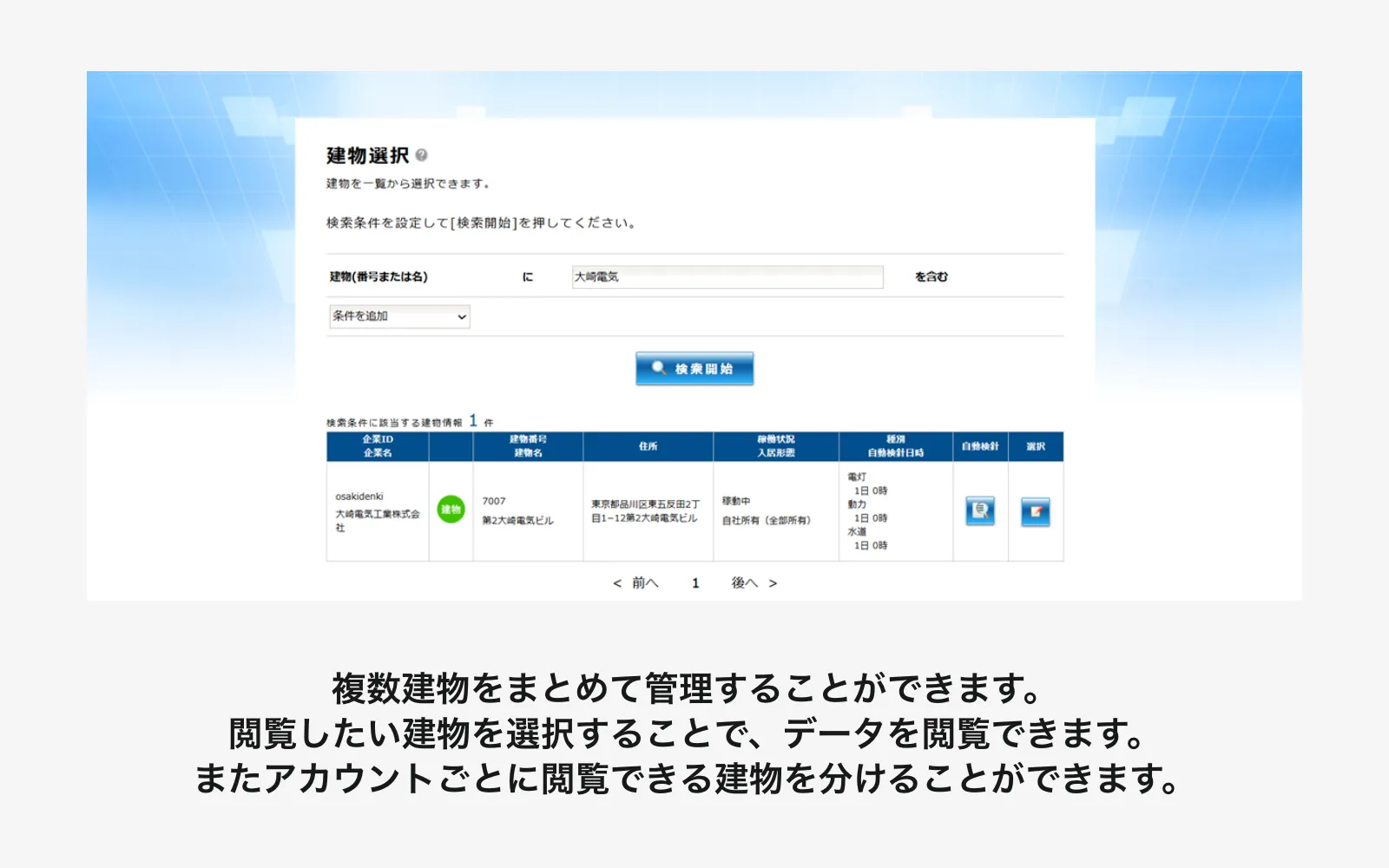
Task: Click the 自動検針 magnifier icon in the row
Action: pyautogui.click(x=980, y=511)
